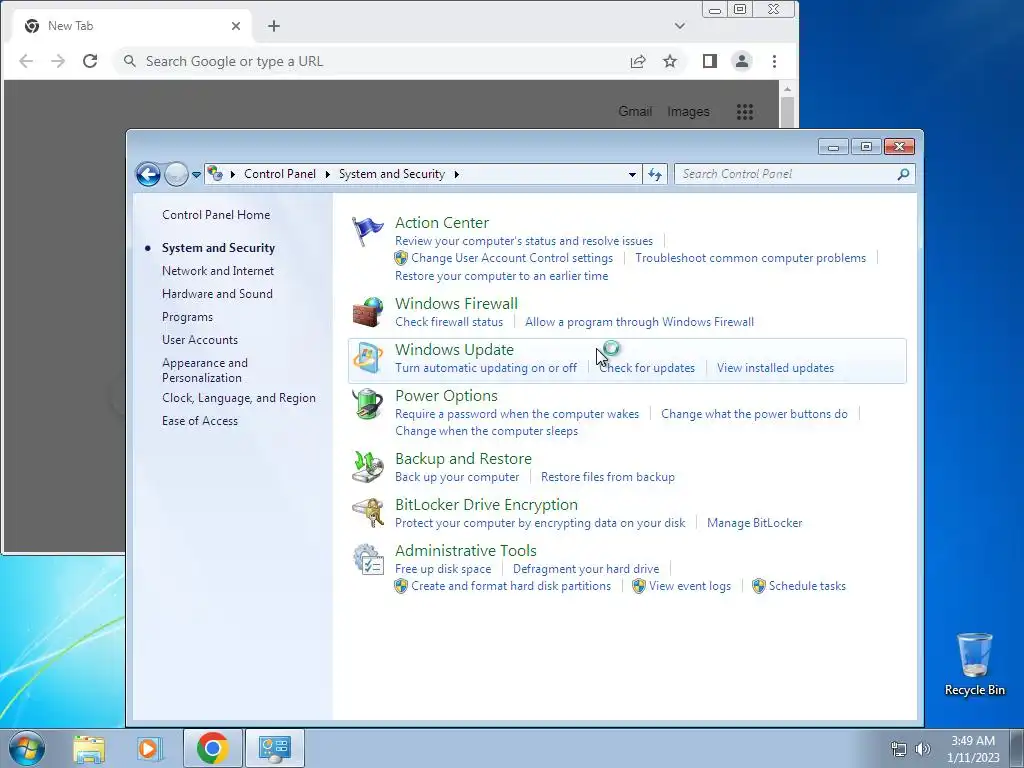
Task: Refresh the Control Panel address bar
Action: pyautogui.click(x=655, y=174)
